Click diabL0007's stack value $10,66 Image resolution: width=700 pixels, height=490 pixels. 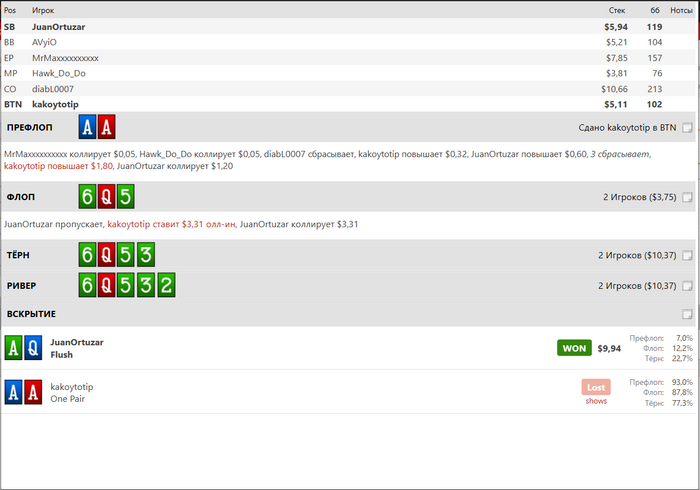(x=614, y=89)
